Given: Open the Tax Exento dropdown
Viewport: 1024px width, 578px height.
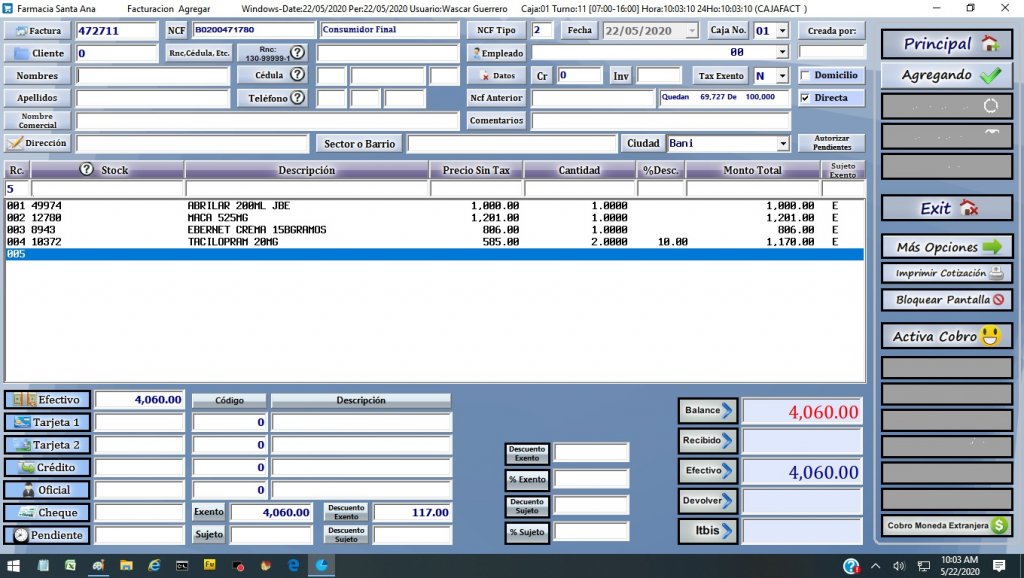Looking at the screenshot, I should [782, 76].
